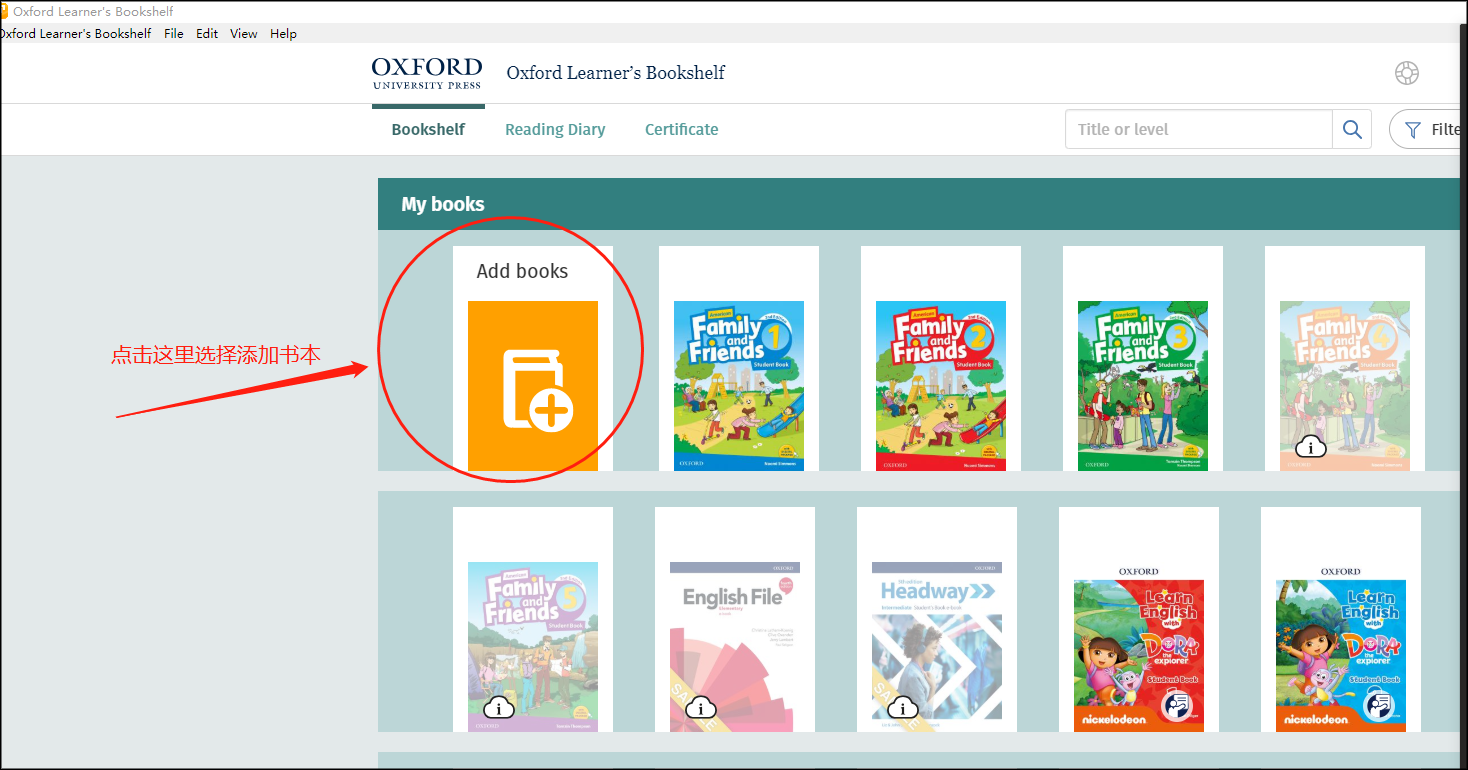The image size is (1468, 770).
Task: Click cloud info icon on Family and Friends 4
Action: tap(1311, 447)
